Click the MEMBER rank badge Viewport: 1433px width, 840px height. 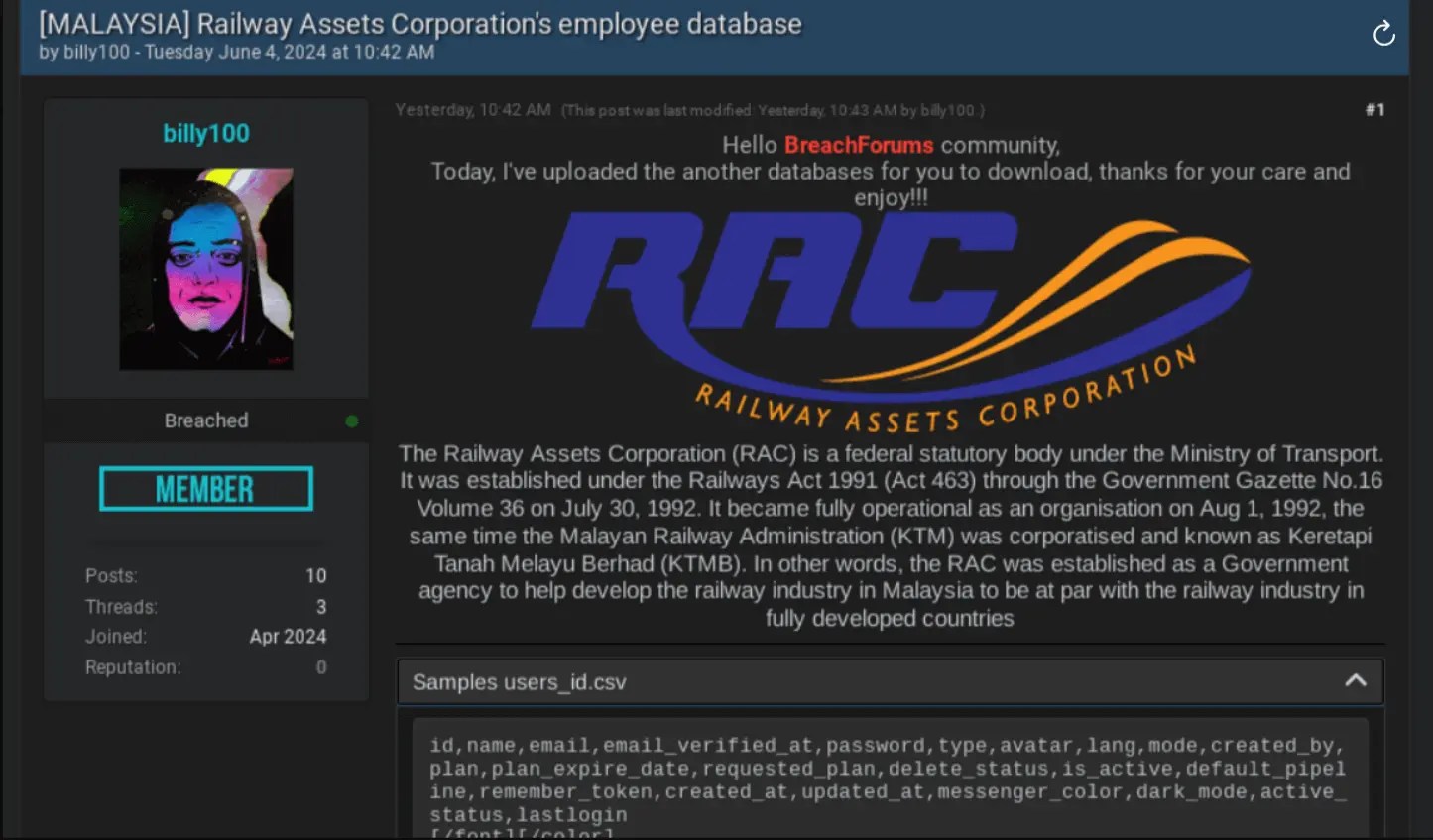(205, 488)
